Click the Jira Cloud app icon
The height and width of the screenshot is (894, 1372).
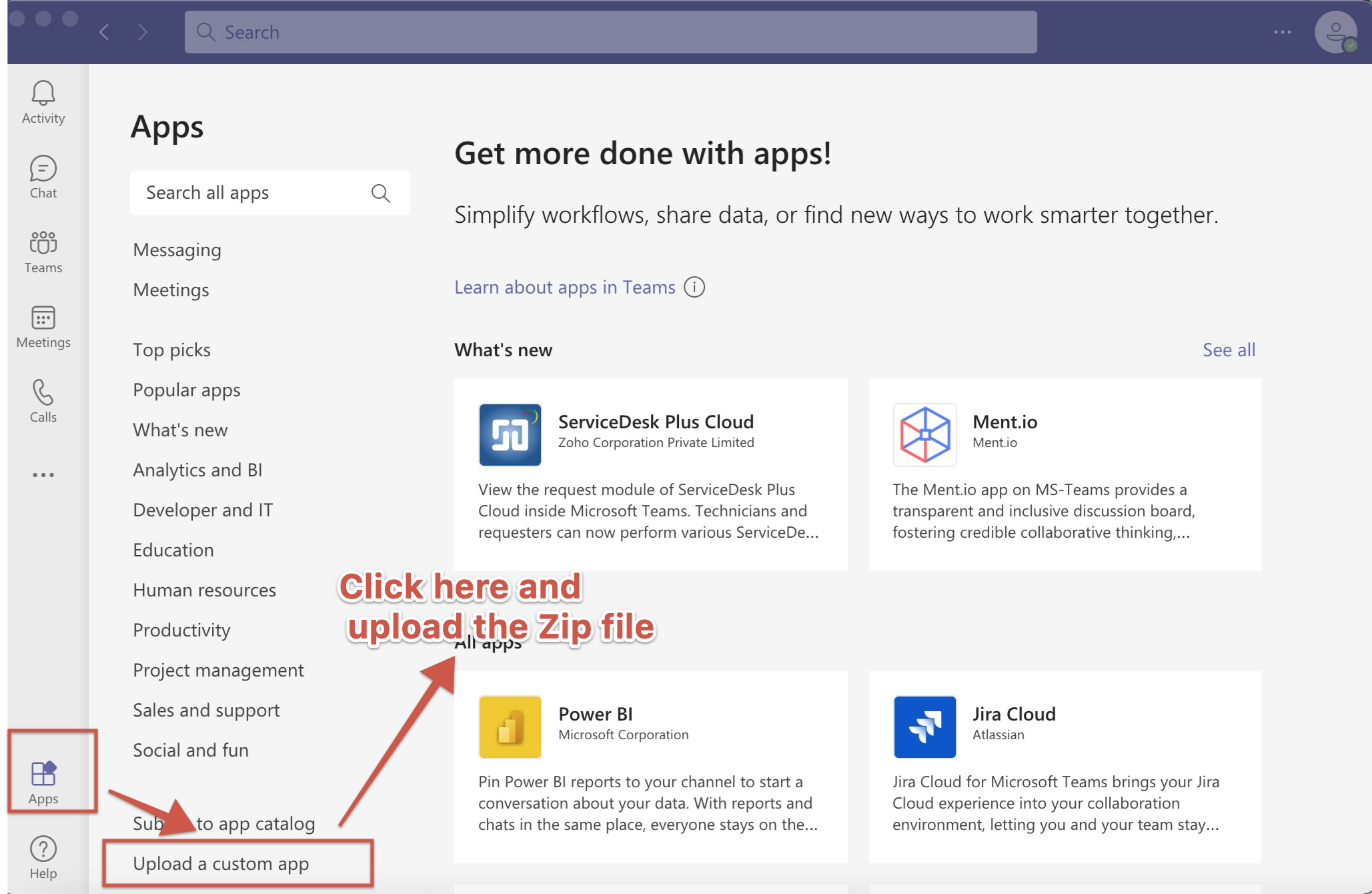pos(925,727)
